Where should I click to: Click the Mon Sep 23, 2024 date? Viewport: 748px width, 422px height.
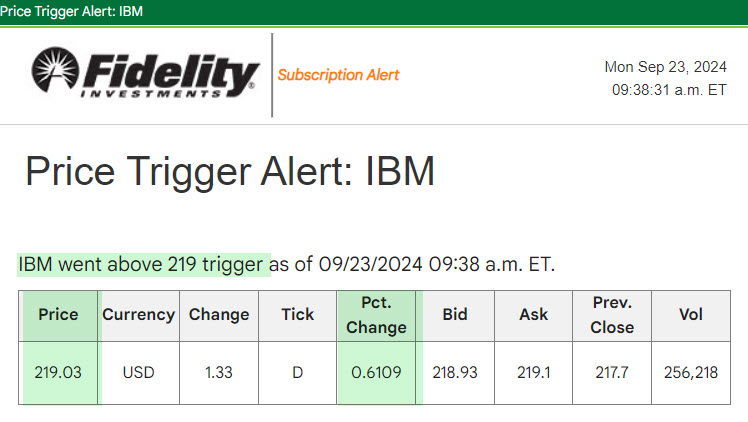coord(665,67)
